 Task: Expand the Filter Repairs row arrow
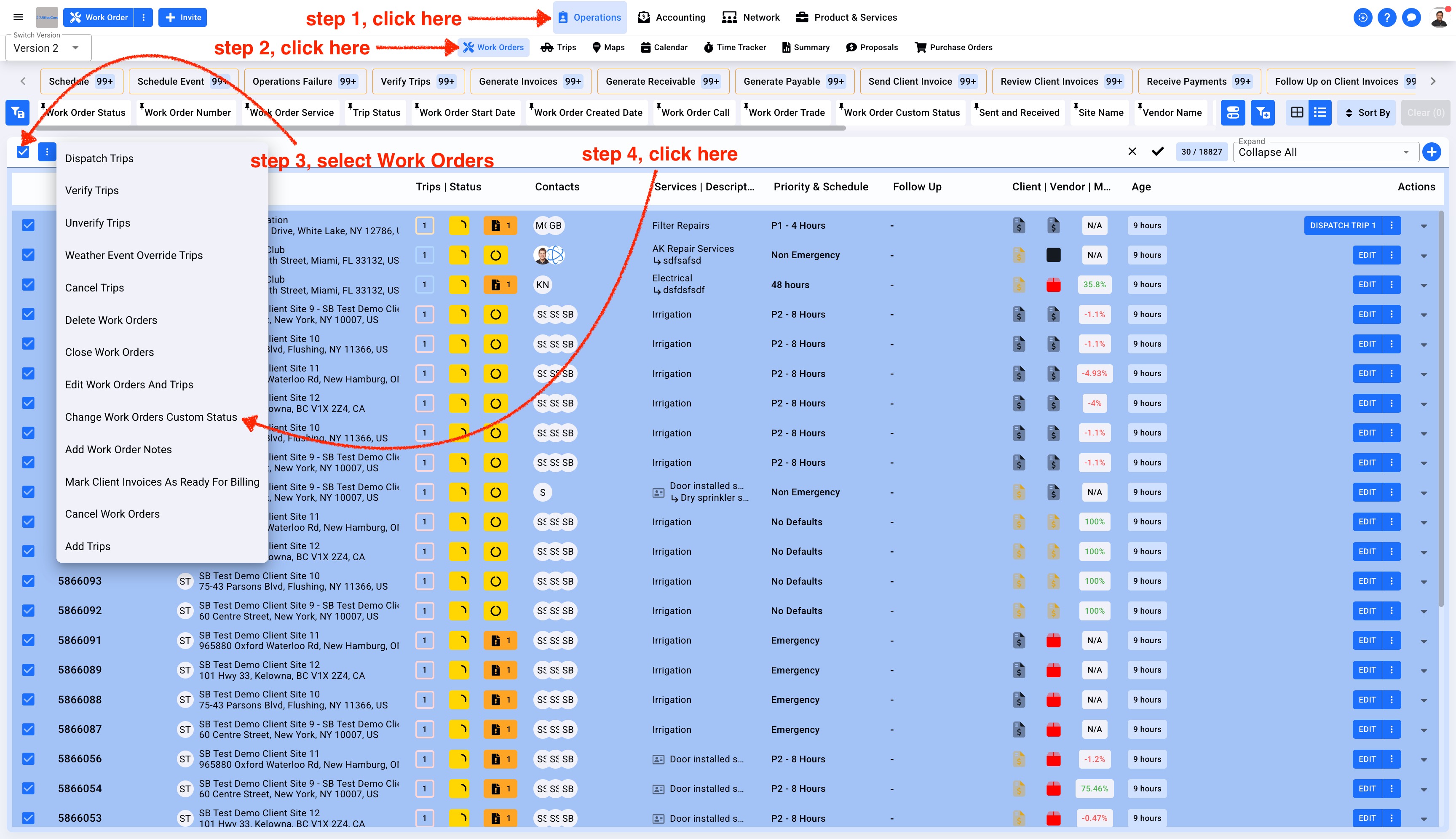point(1424,226)
